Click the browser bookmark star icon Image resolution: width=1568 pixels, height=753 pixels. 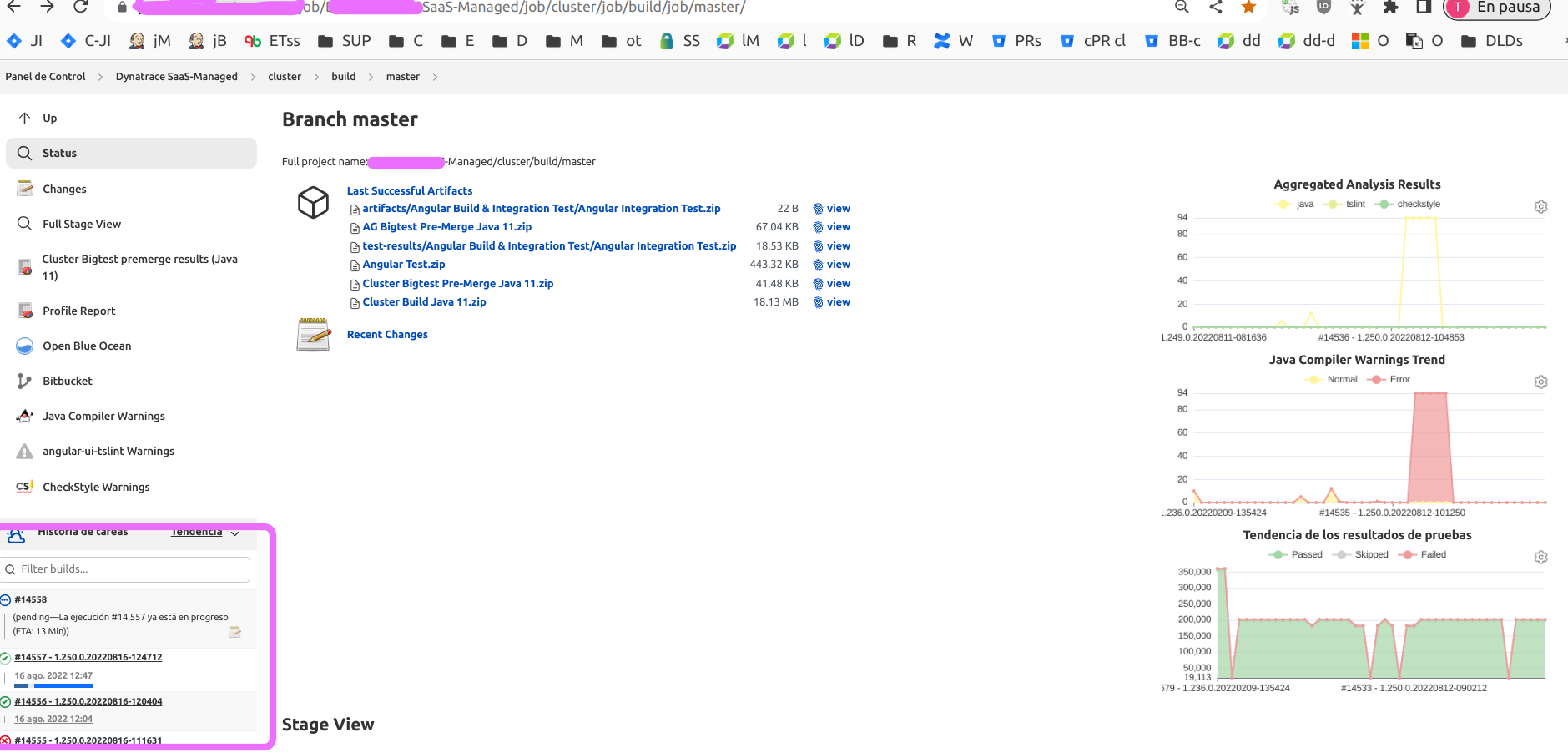(1248, 8)
